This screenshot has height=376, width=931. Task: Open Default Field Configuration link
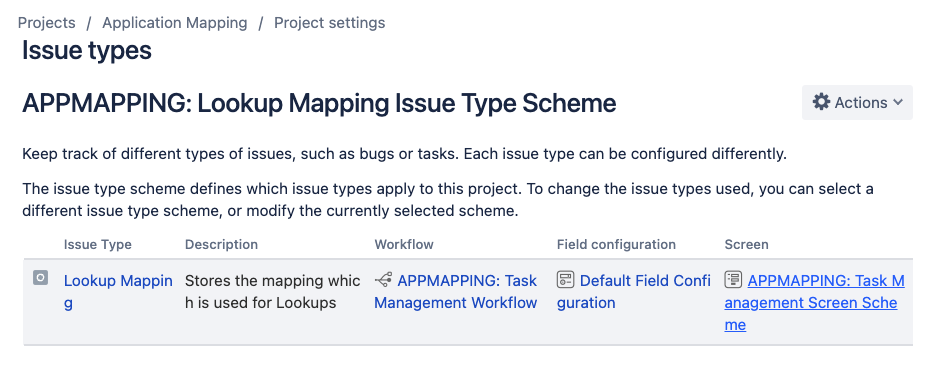634,292
